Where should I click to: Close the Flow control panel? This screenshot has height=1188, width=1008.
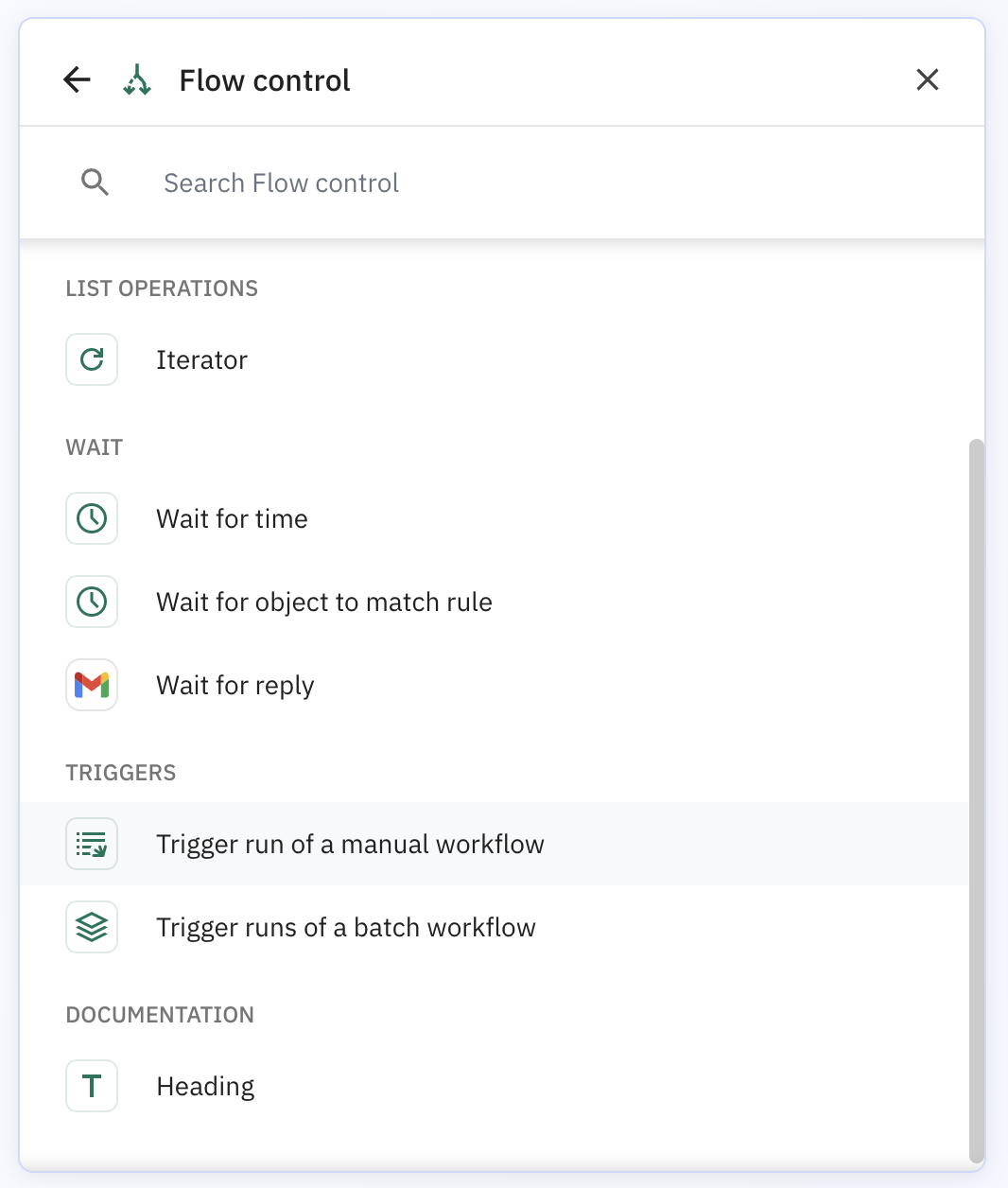click(x=928, y=80)
